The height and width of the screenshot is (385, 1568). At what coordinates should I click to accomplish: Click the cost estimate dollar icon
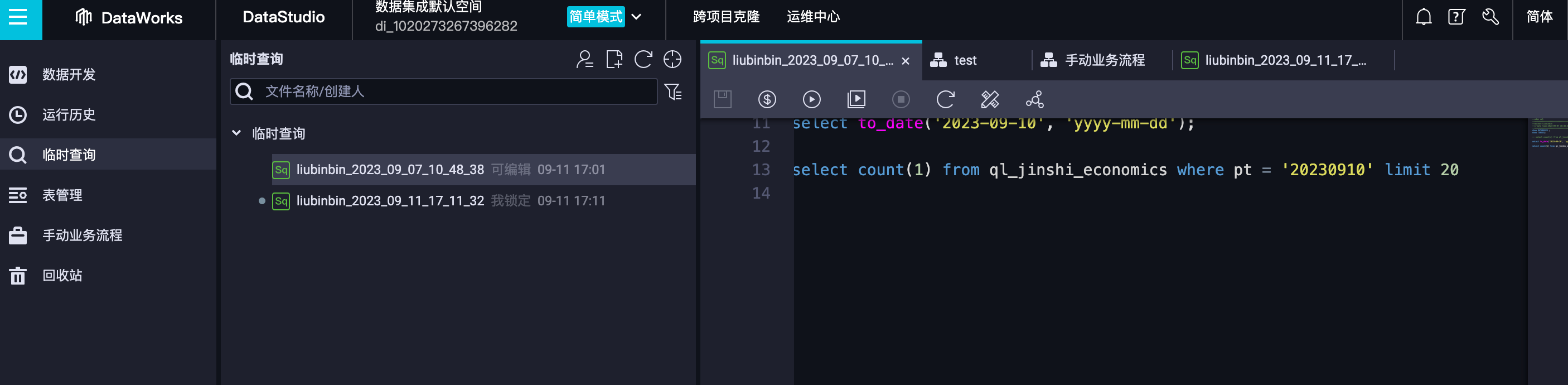point(766,99)
